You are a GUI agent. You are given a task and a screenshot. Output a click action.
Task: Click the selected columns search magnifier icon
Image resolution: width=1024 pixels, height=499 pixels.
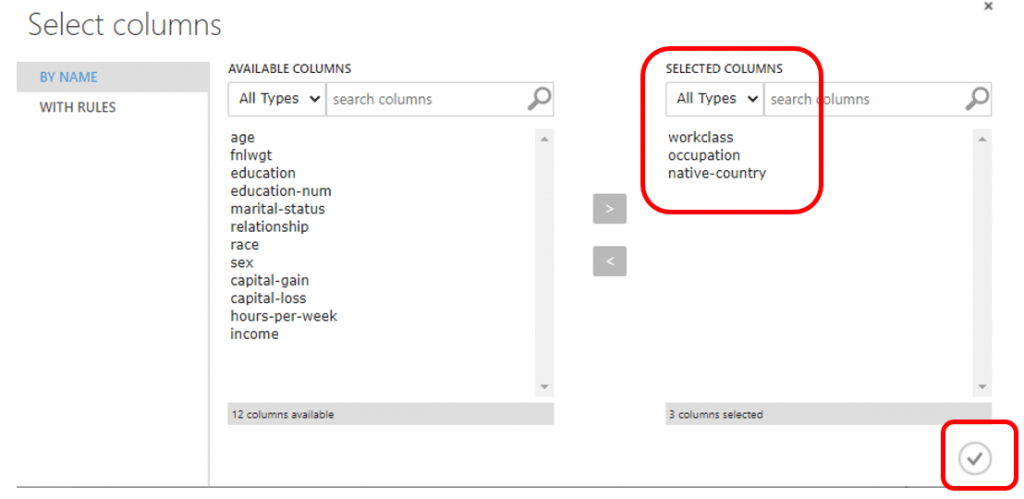click(977, 99)
